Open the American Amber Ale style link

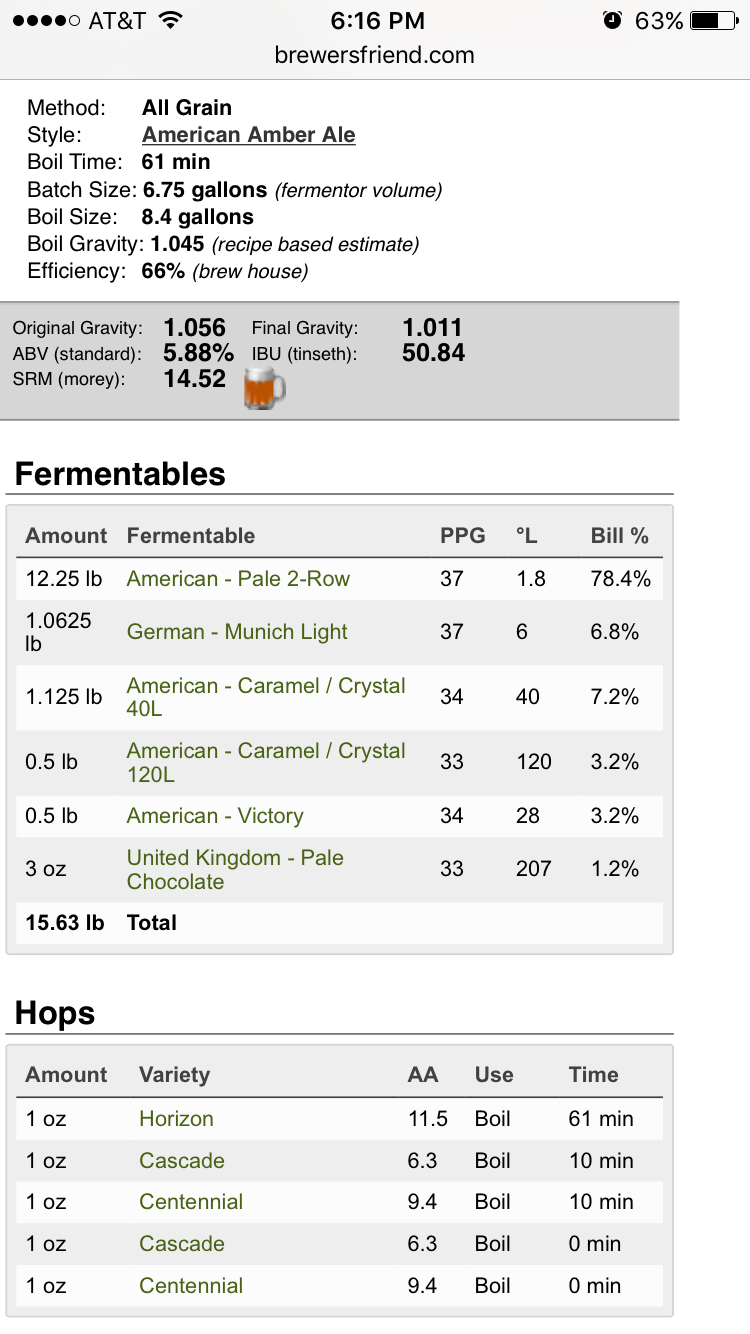249,135
